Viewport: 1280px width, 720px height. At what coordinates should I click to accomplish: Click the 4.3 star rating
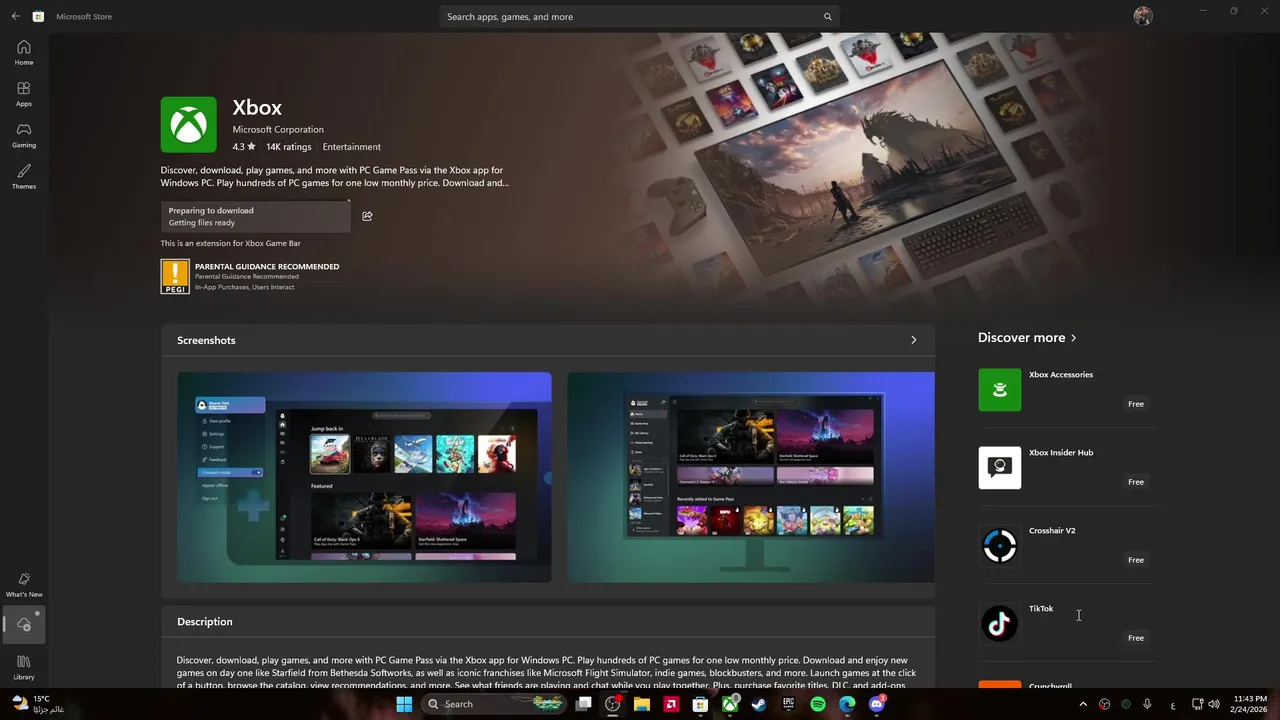click(x=244, y=147)
